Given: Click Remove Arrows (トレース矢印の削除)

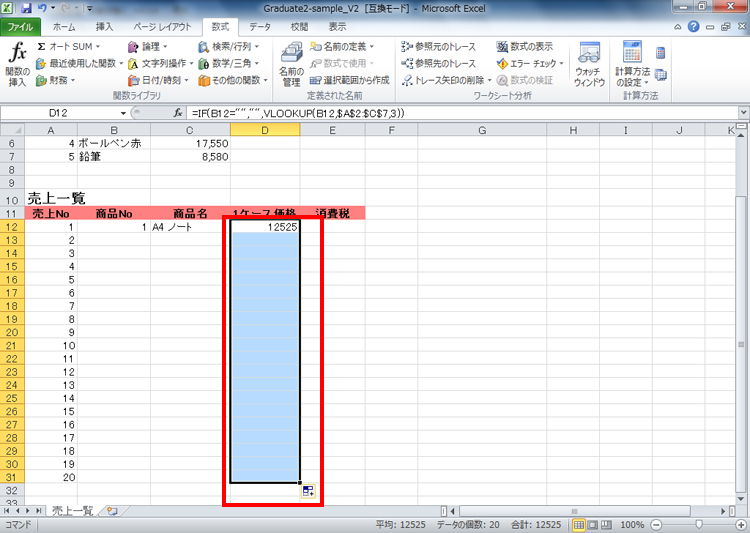Looking at the screenshot, I should [x=447, y=80].
